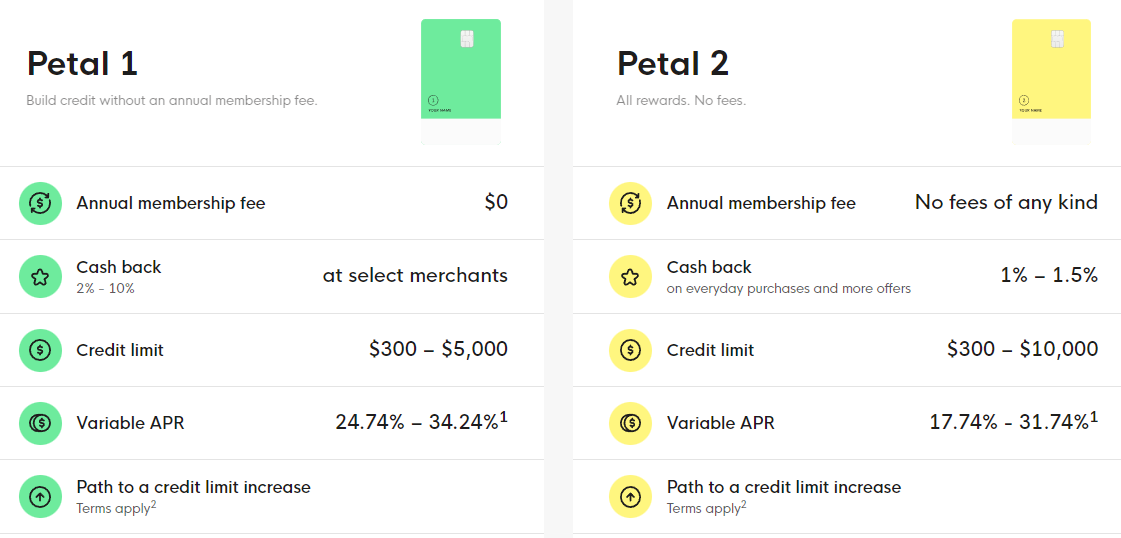Click Petal 2 variable APR coins icon

(630, 424)
